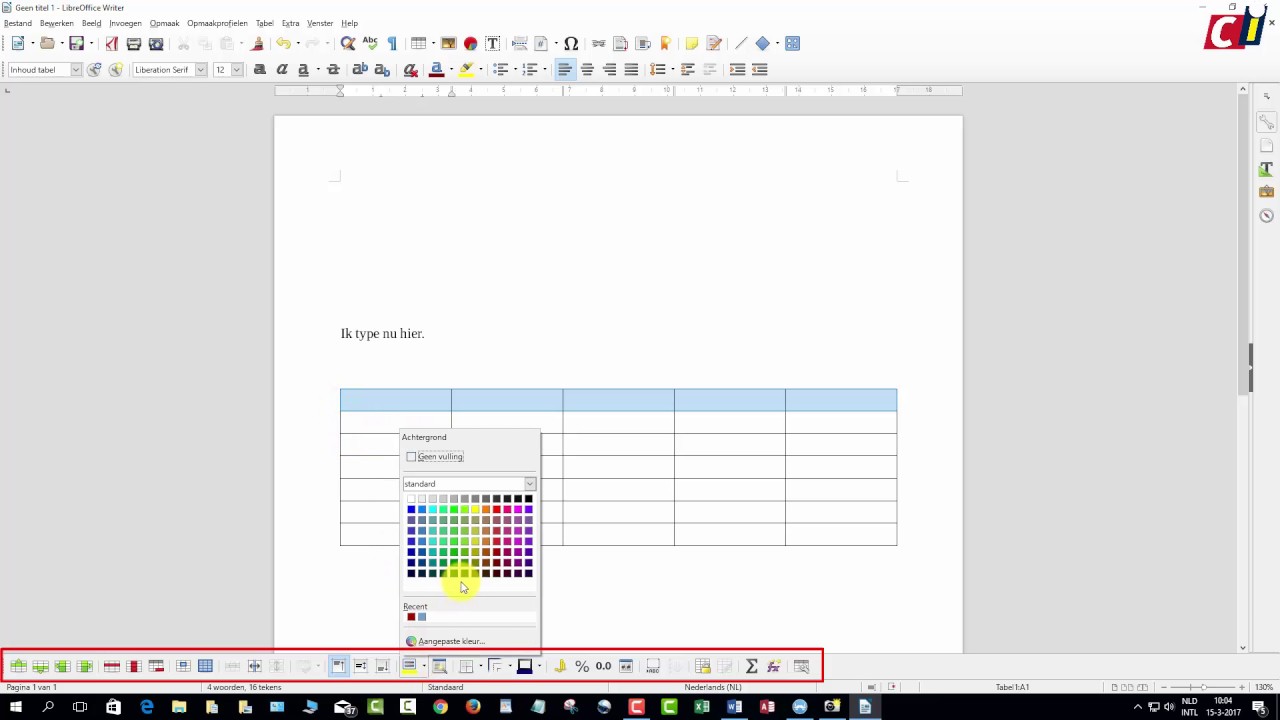Screen dimensions: 1280x720
Task: Pick the black swatch in the palette
Action: pyautogui.click(x=529, y=499)
